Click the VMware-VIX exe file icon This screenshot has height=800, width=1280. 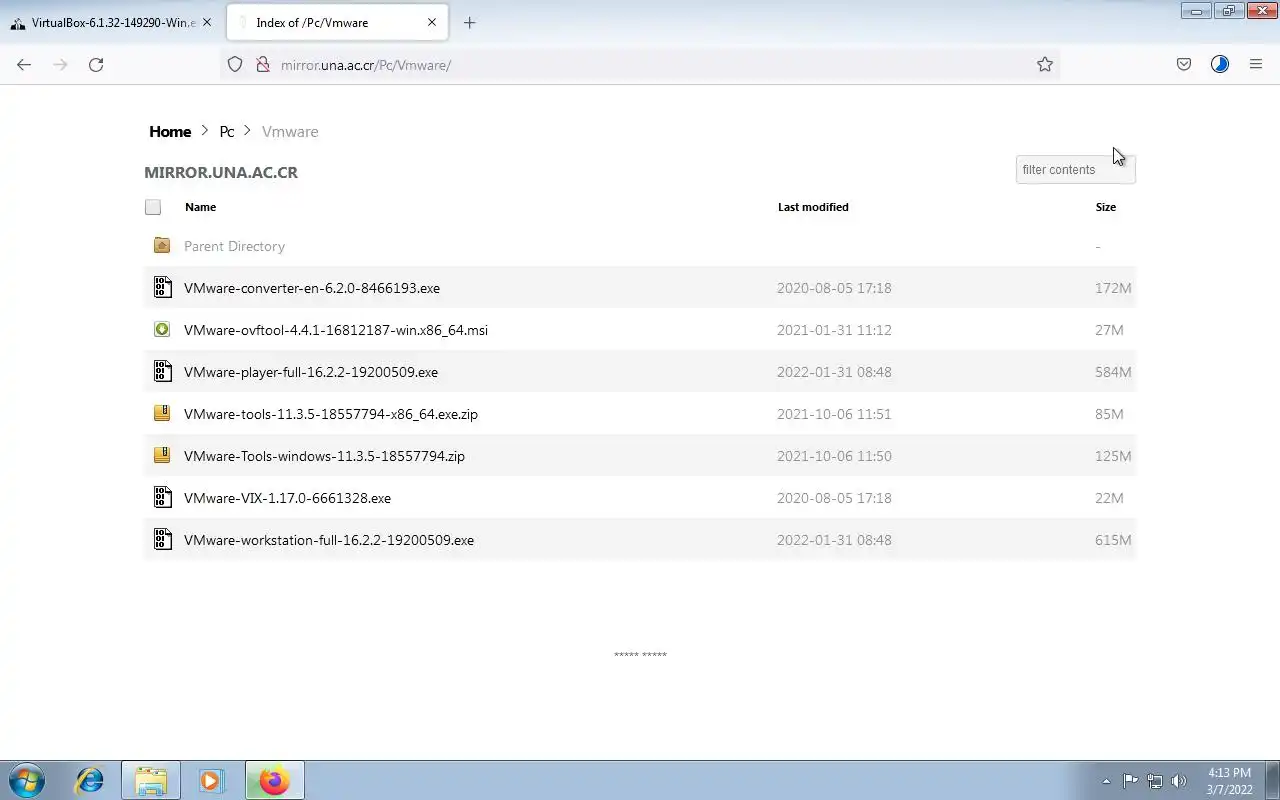coord(162,498)
